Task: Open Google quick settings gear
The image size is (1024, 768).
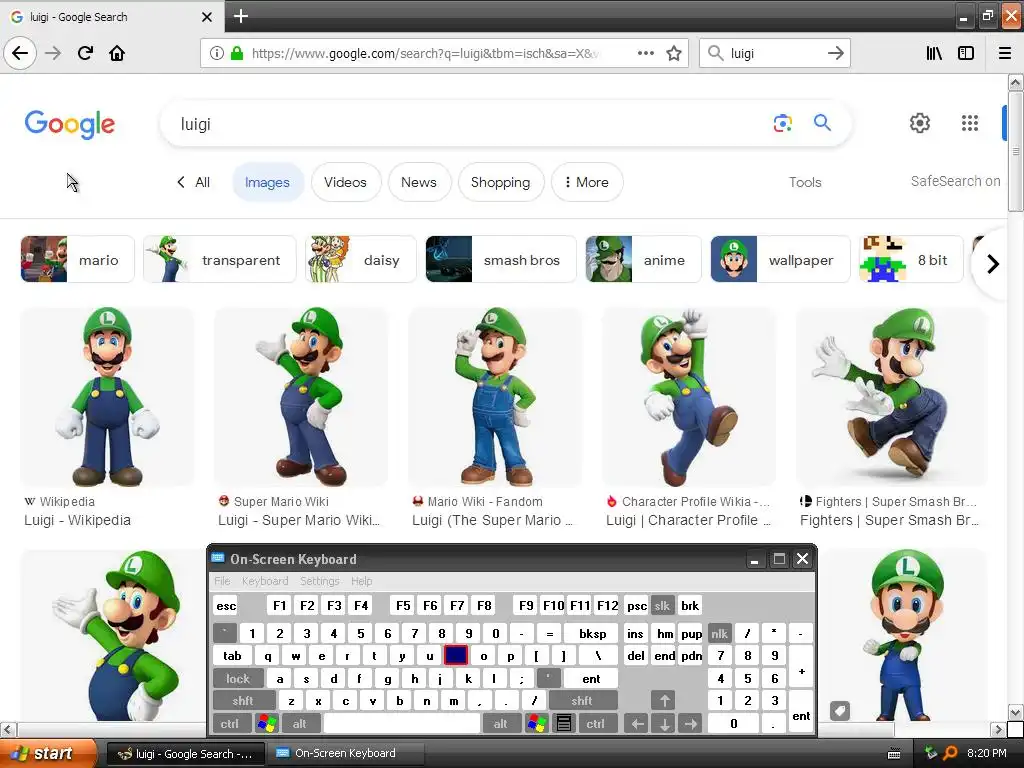Action: point(920,123)
